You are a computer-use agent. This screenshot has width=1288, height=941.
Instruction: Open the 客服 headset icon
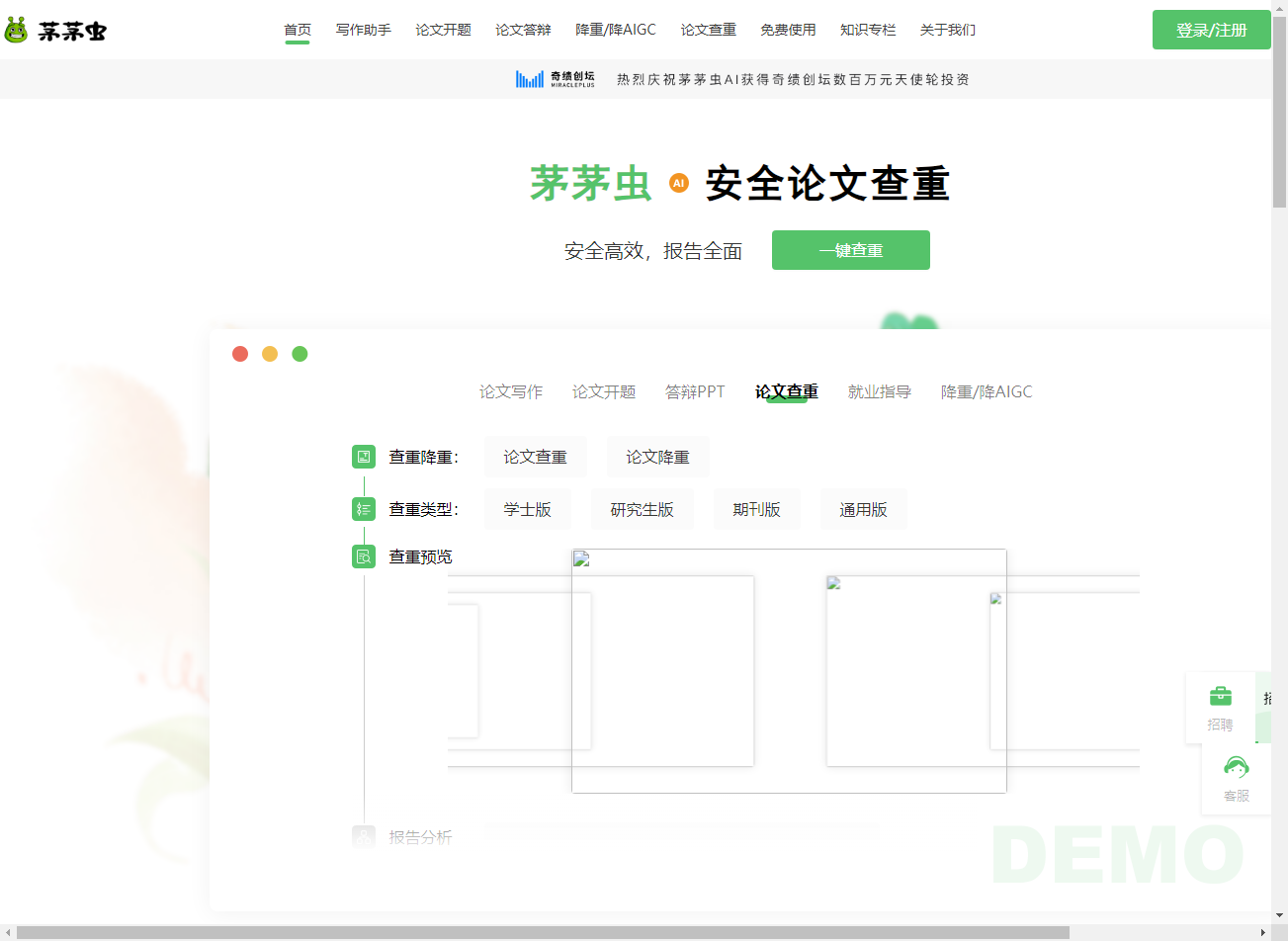(1237, 767)
